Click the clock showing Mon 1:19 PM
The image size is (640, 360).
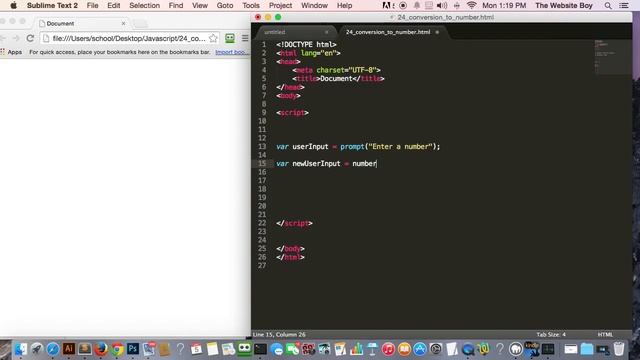coord(504,5)
